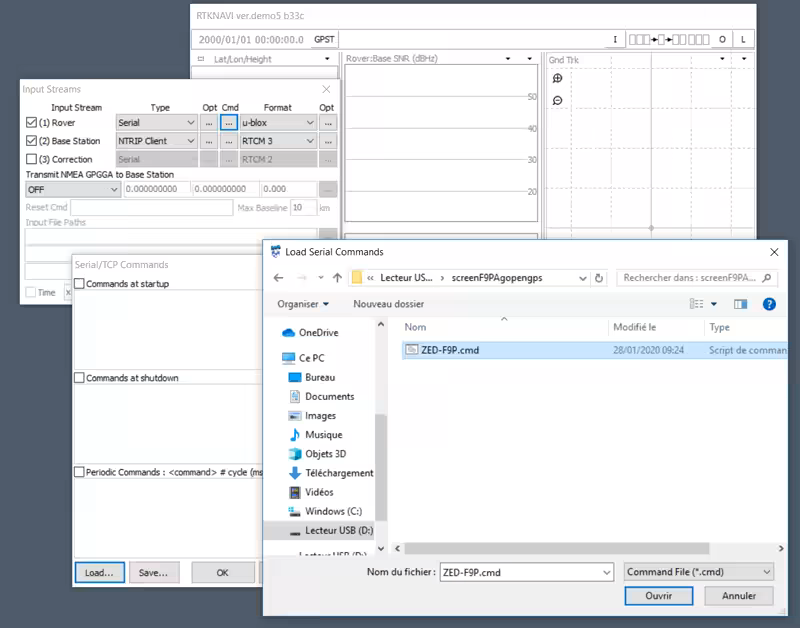Open Rover serial Opt settings button

coord(208,123)
